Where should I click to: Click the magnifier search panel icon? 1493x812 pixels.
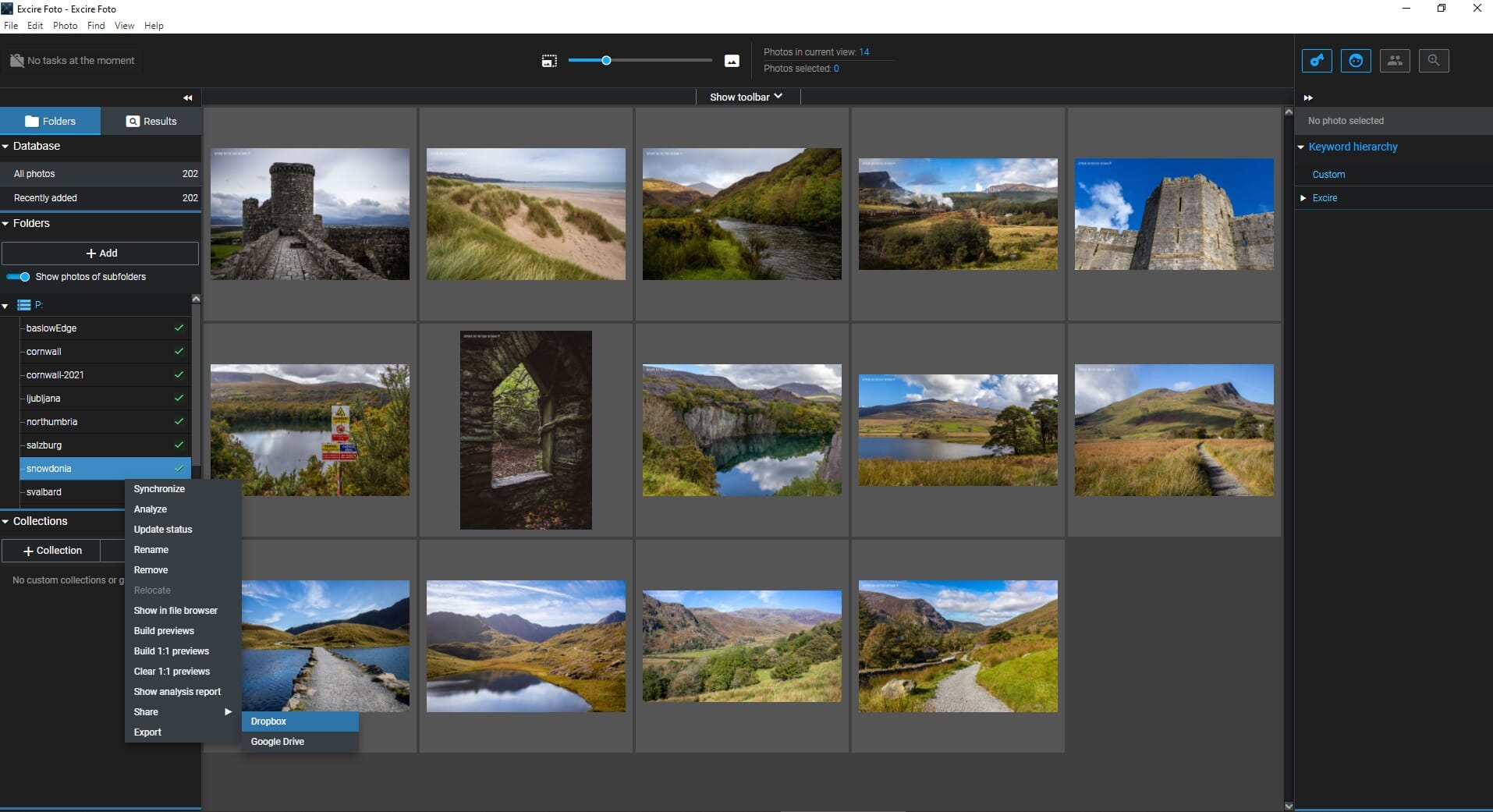(1434, 61)
